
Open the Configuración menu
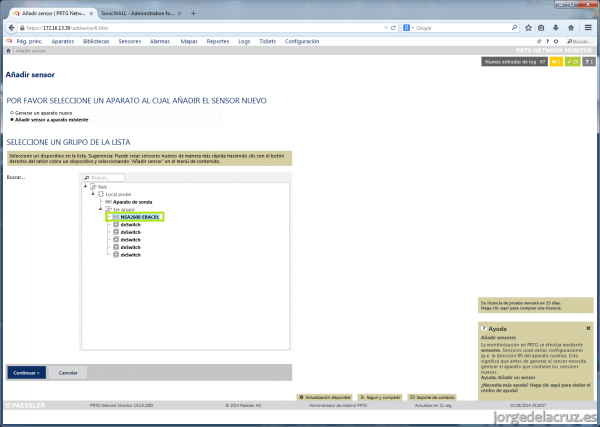coord(302,41)
